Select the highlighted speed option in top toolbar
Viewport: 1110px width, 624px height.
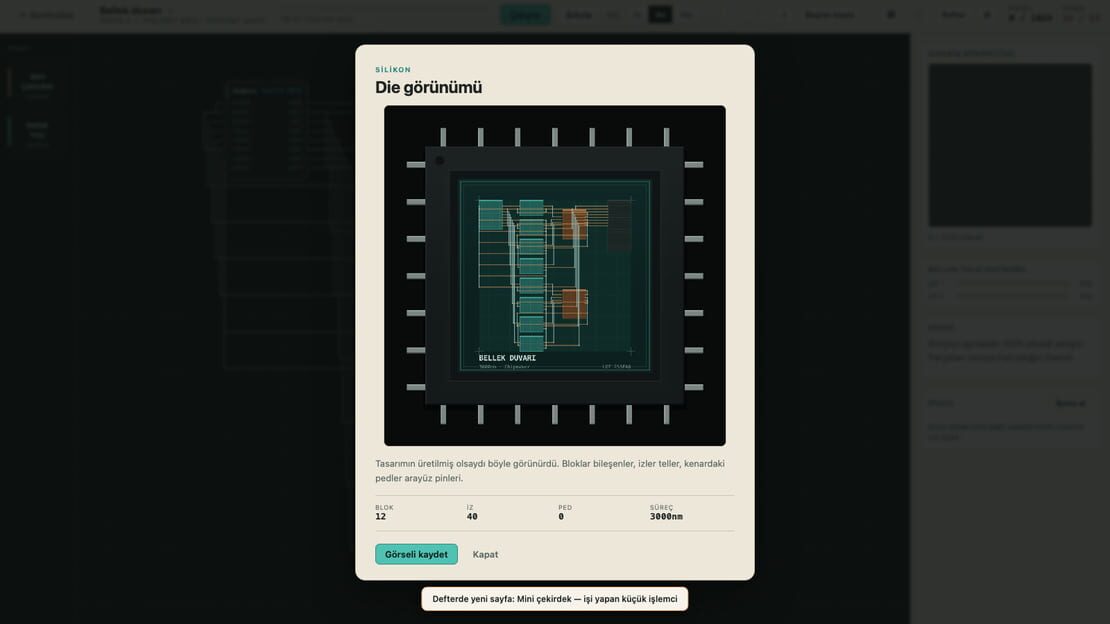(x=660, y=15)
